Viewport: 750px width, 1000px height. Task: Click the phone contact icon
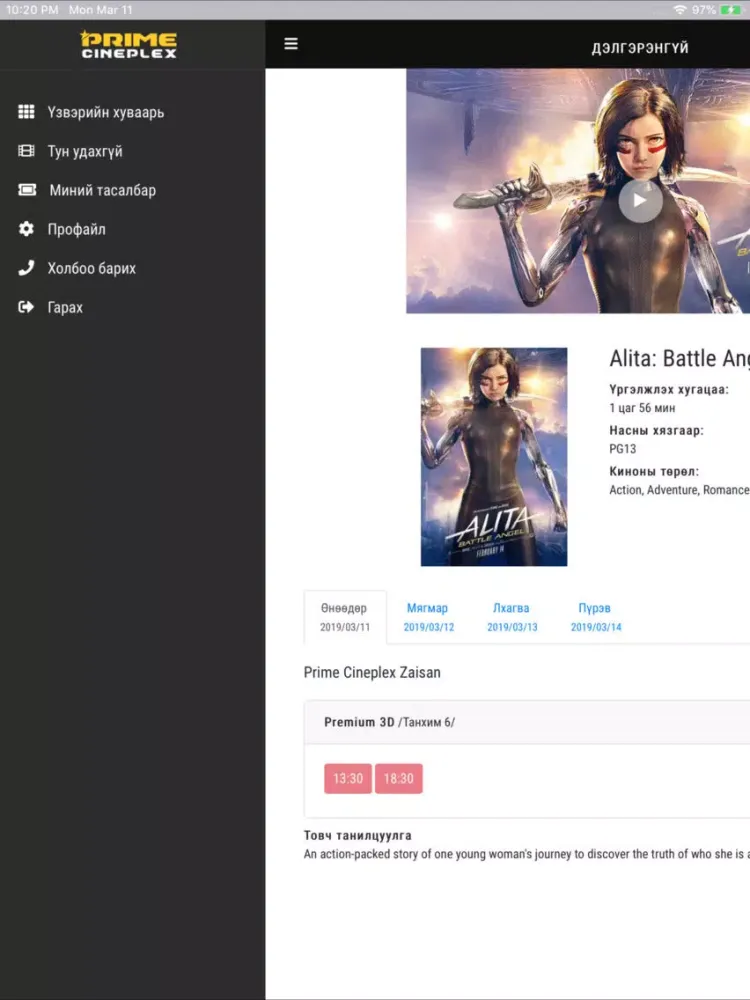tap(26, 268)
